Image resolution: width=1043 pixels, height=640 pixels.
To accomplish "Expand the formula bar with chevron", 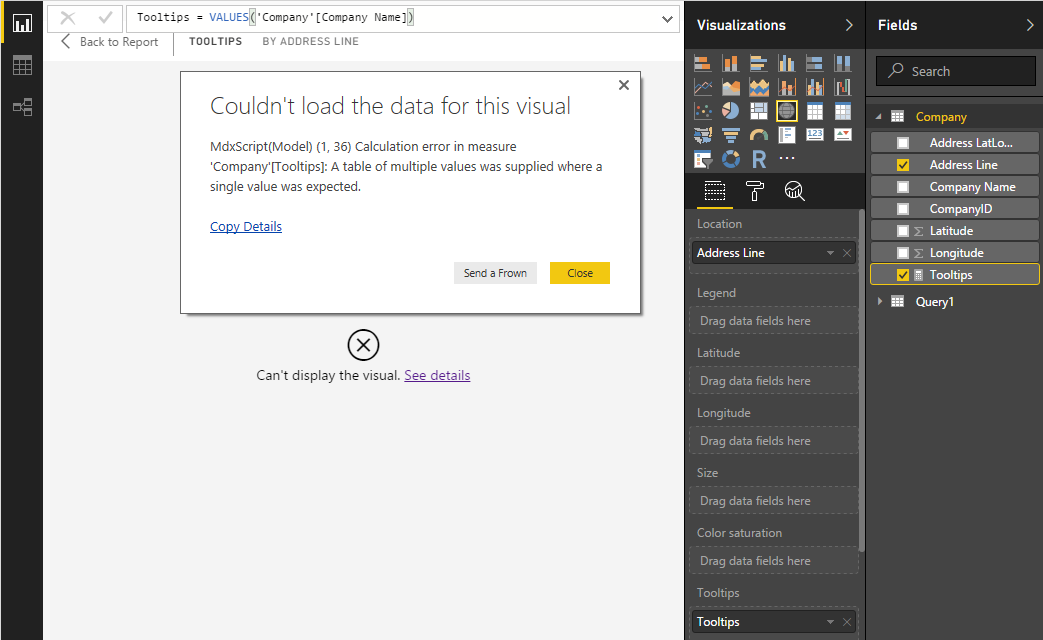I will 667,19.
